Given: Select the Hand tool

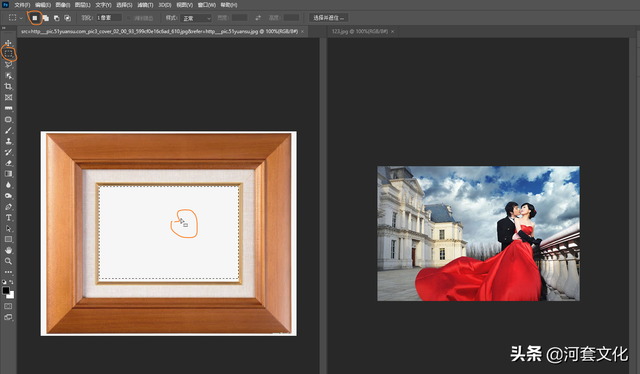Looking at the screenshot, I should pyautogui.click(x=8, y=250).
